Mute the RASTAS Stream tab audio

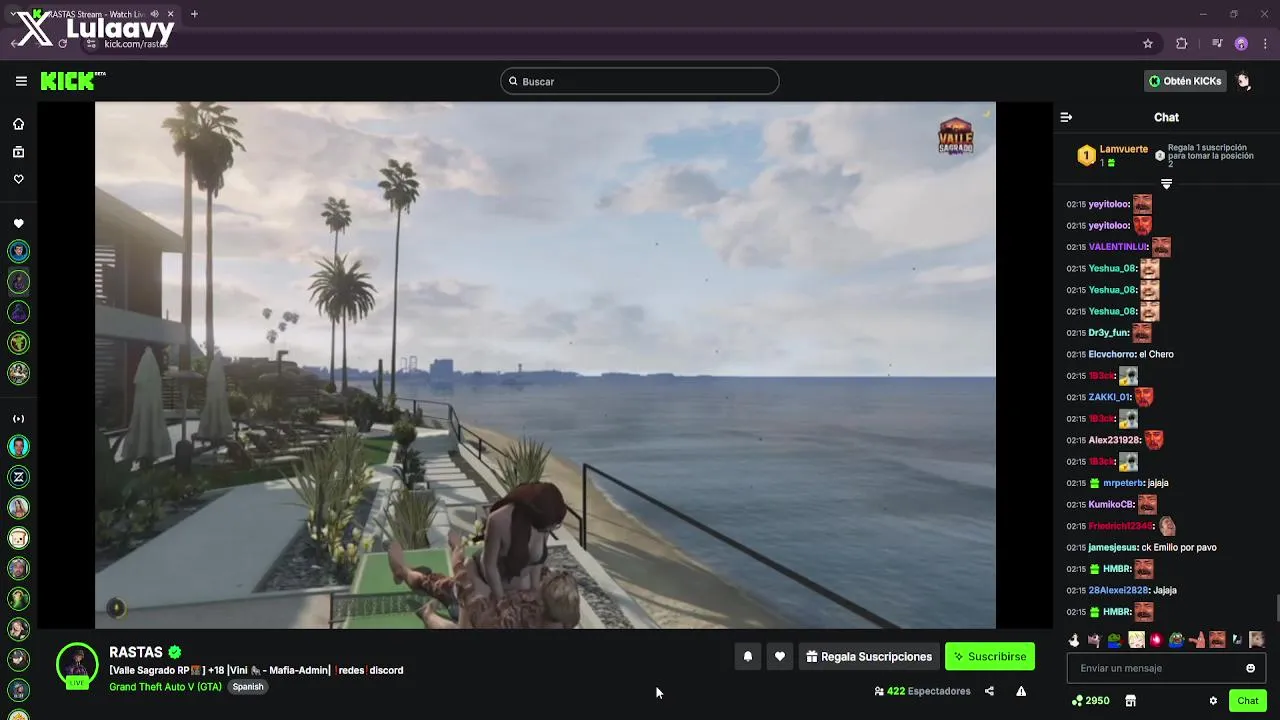[x=155, y=14]
